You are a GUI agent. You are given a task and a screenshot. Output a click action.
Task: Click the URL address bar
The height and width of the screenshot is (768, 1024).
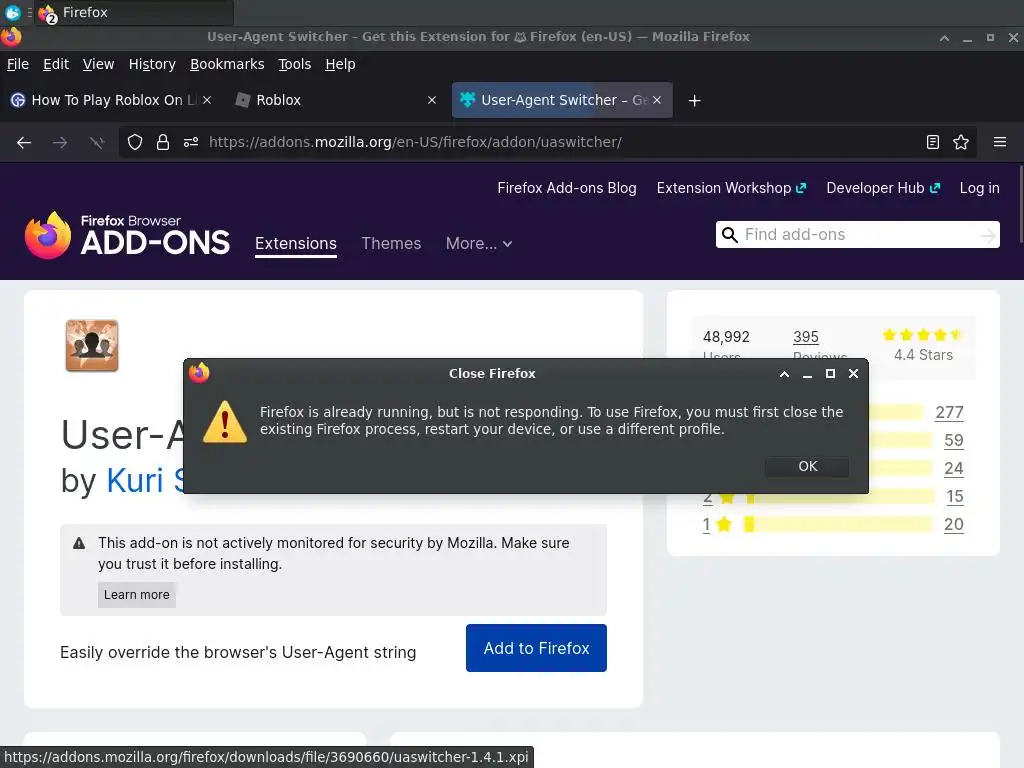coord(549,142)
